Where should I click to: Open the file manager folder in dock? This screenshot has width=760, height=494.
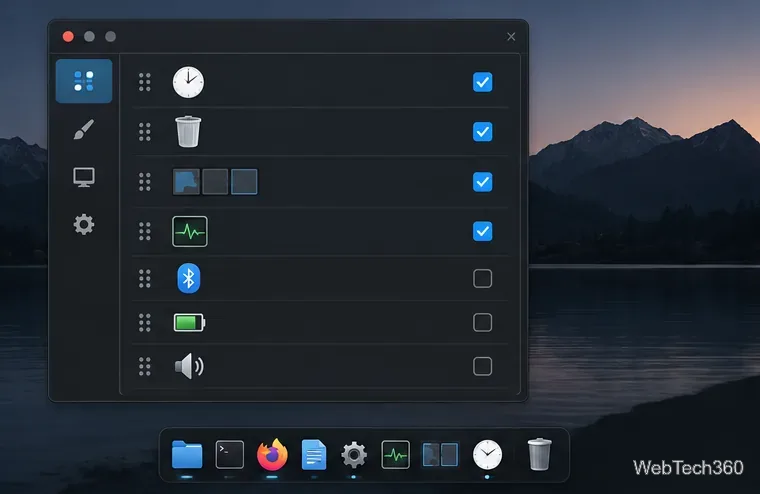[x=187, y=454]
